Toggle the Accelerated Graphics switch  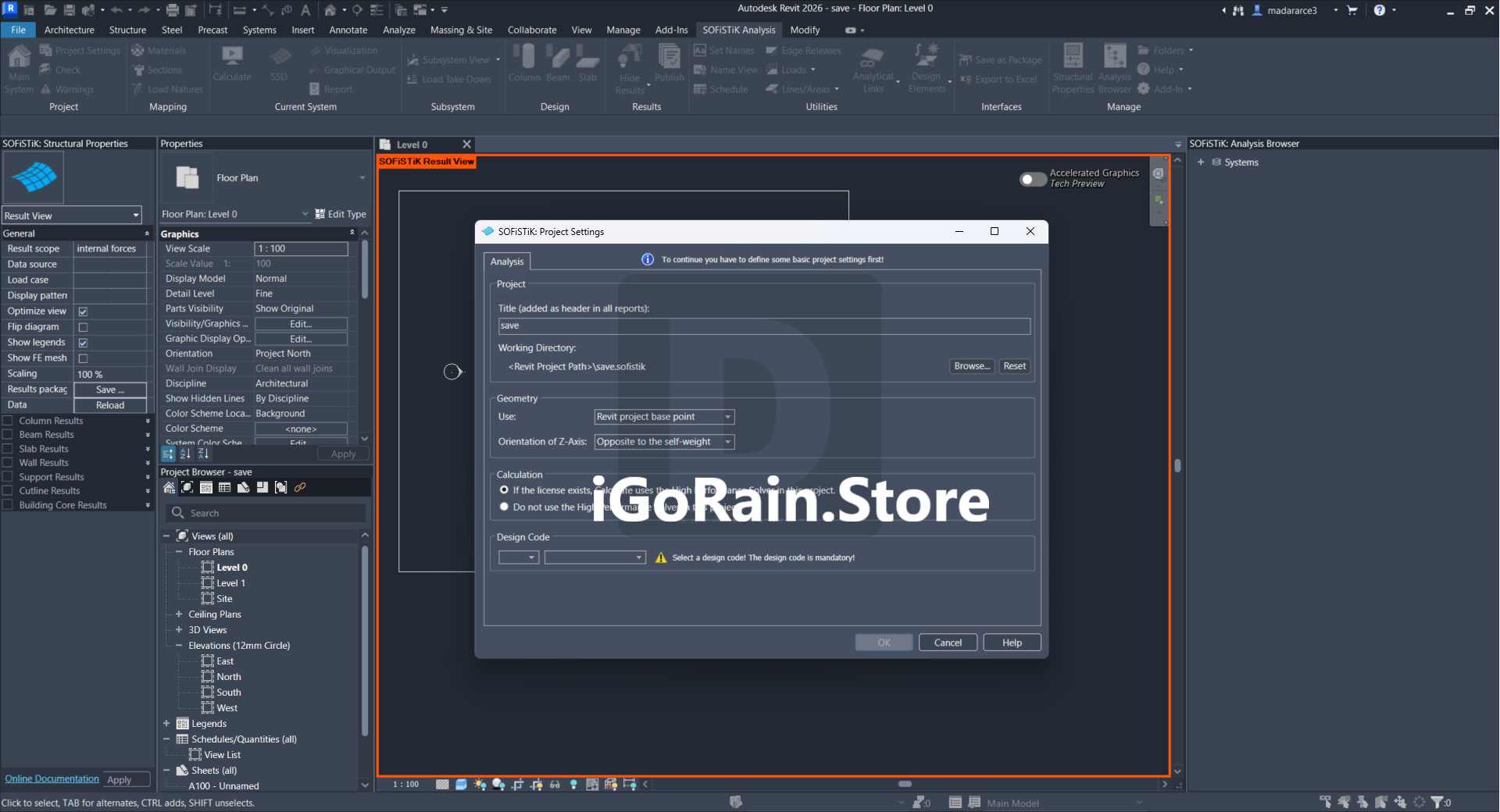pyautogui.click(x=1033, y=179)
